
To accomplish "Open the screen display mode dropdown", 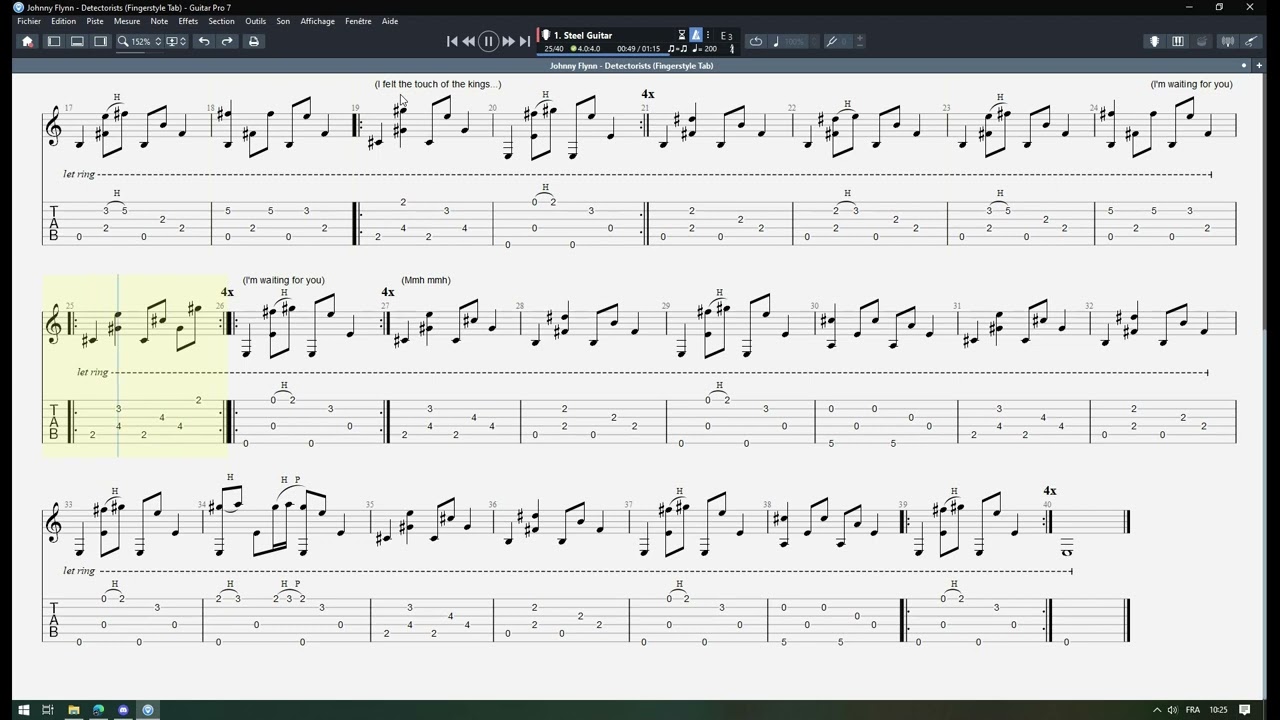I will point(175,41).
